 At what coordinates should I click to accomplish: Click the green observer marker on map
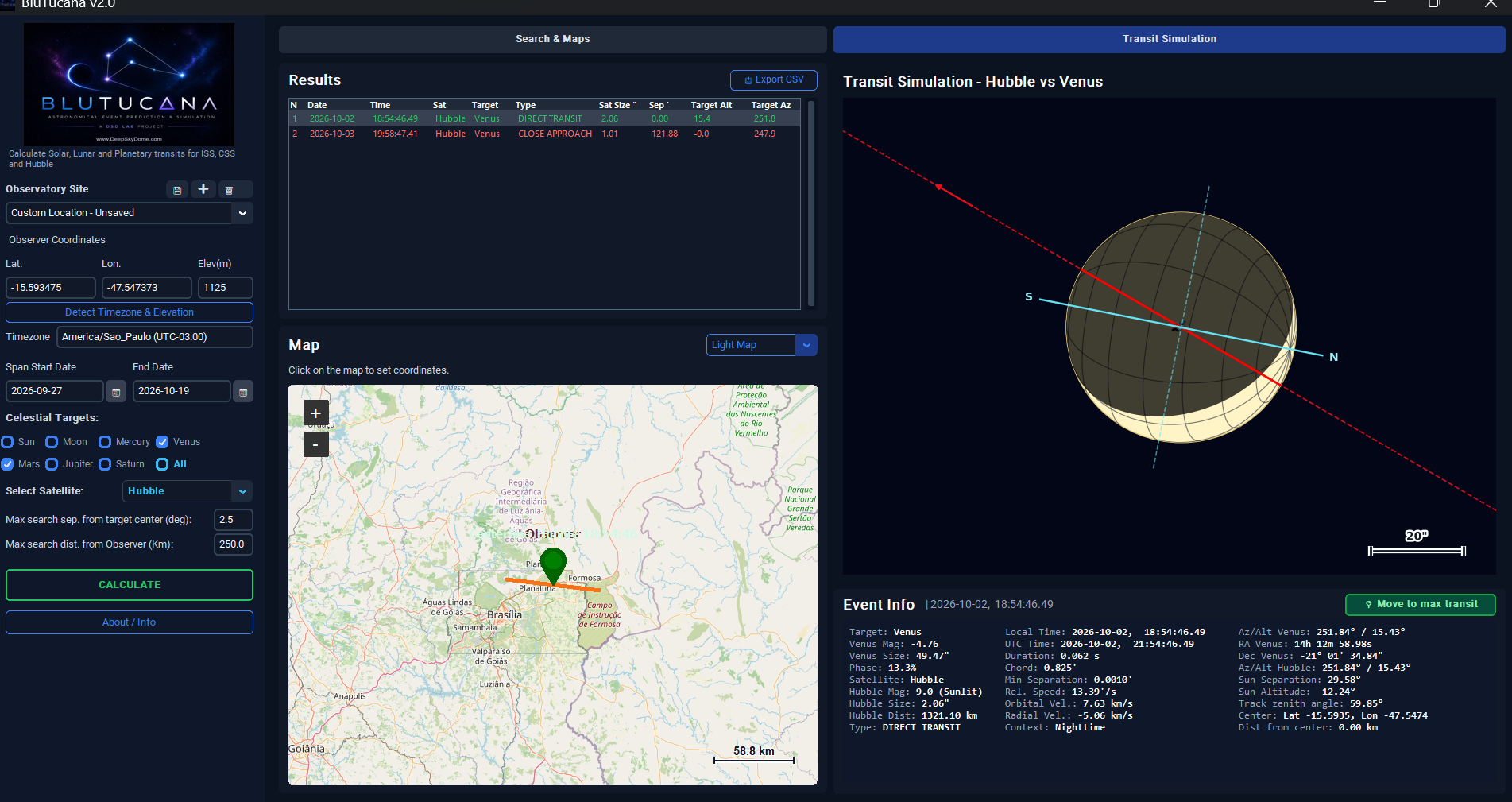click(x=553, y=565)
